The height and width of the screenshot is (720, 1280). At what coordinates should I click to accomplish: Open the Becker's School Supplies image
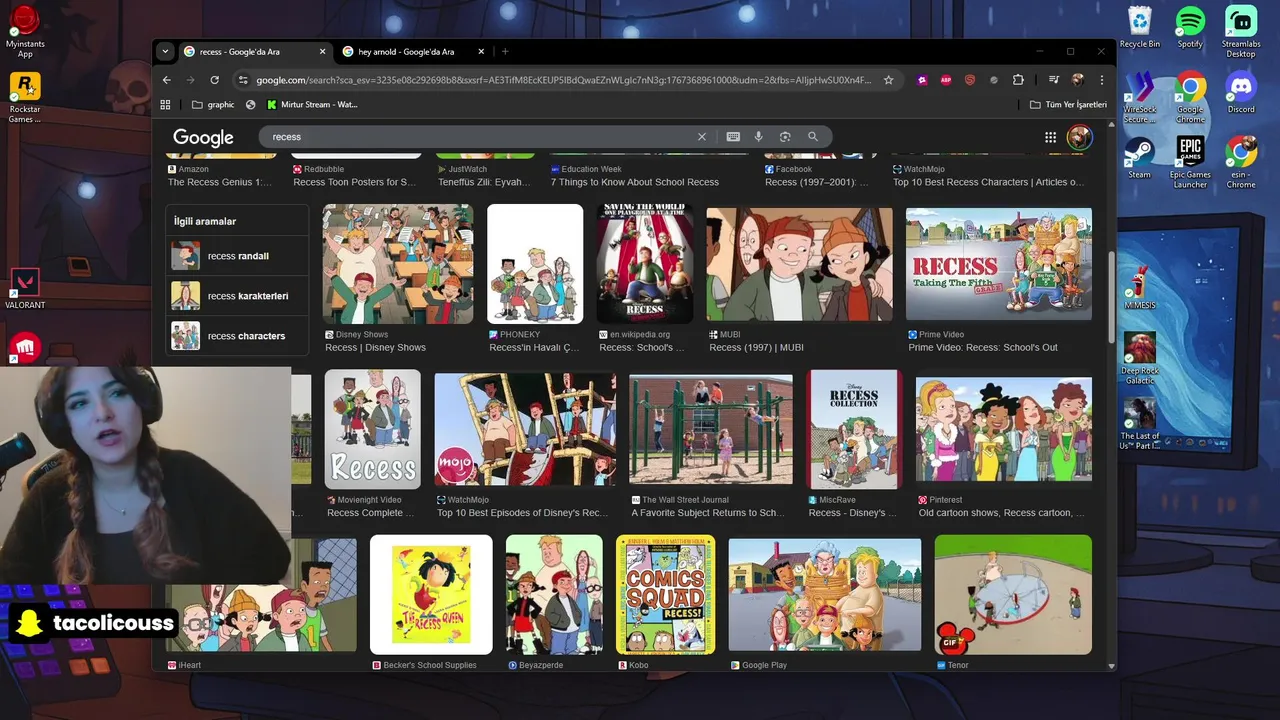[431, 594]
